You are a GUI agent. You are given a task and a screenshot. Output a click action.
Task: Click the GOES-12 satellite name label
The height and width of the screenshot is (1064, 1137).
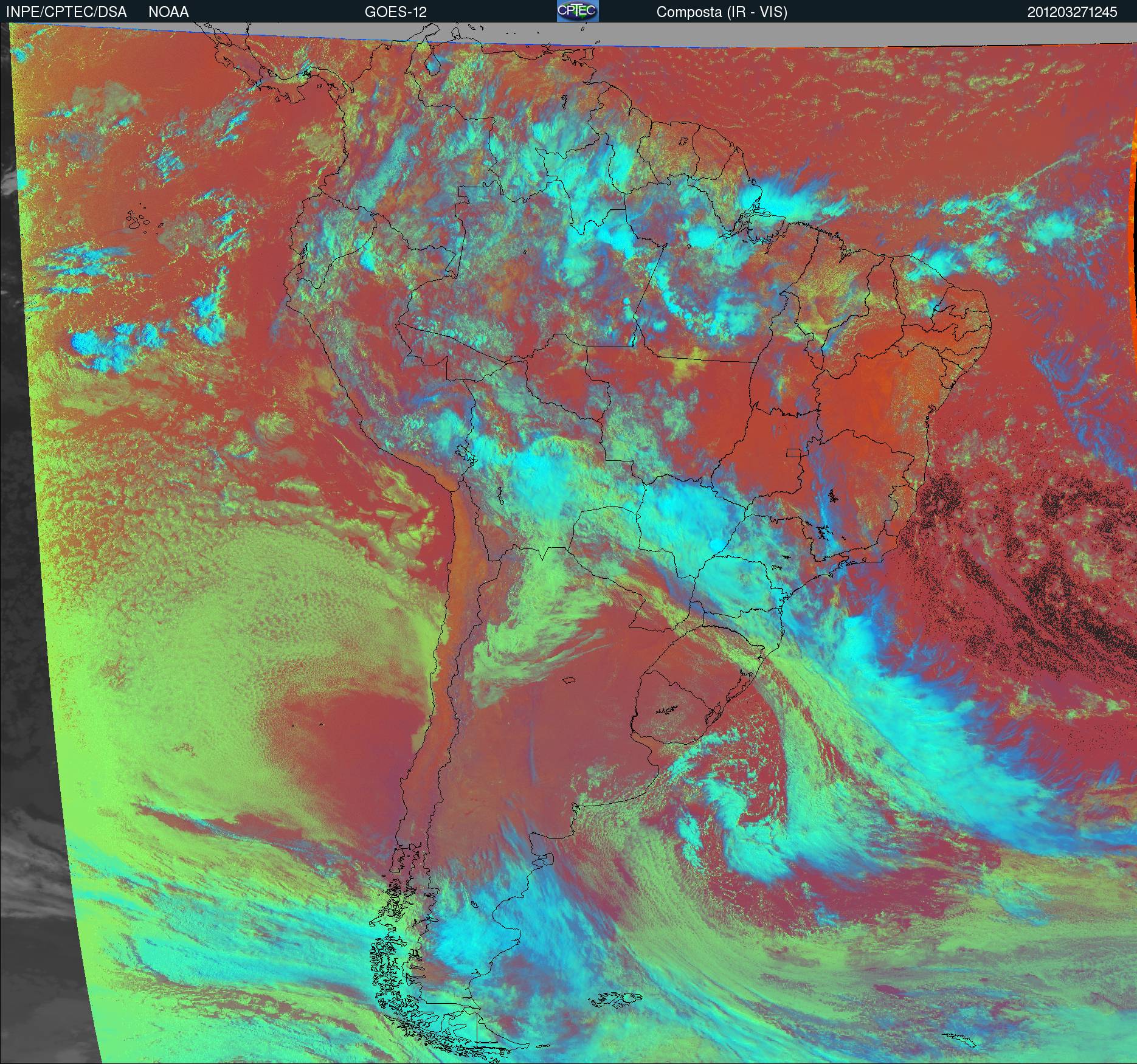click(x=395, y=12)
